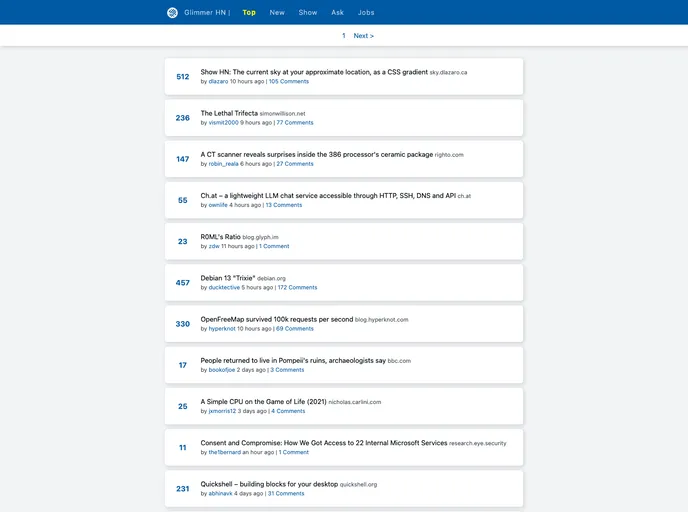The image size is (688, 512).
Task: Open user bookofjoe's profile
Action: tap(222, 370)
